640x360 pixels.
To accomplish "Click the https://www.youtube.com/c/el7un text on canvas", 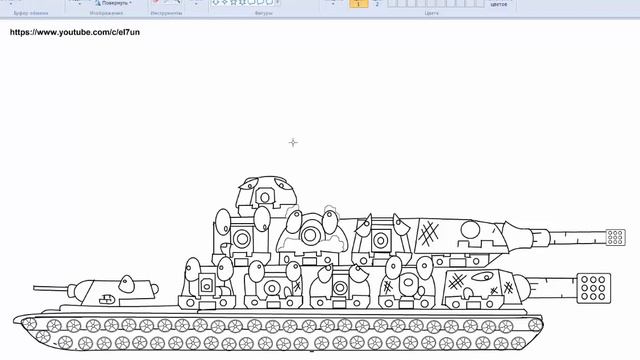I will tap(75, 32).
